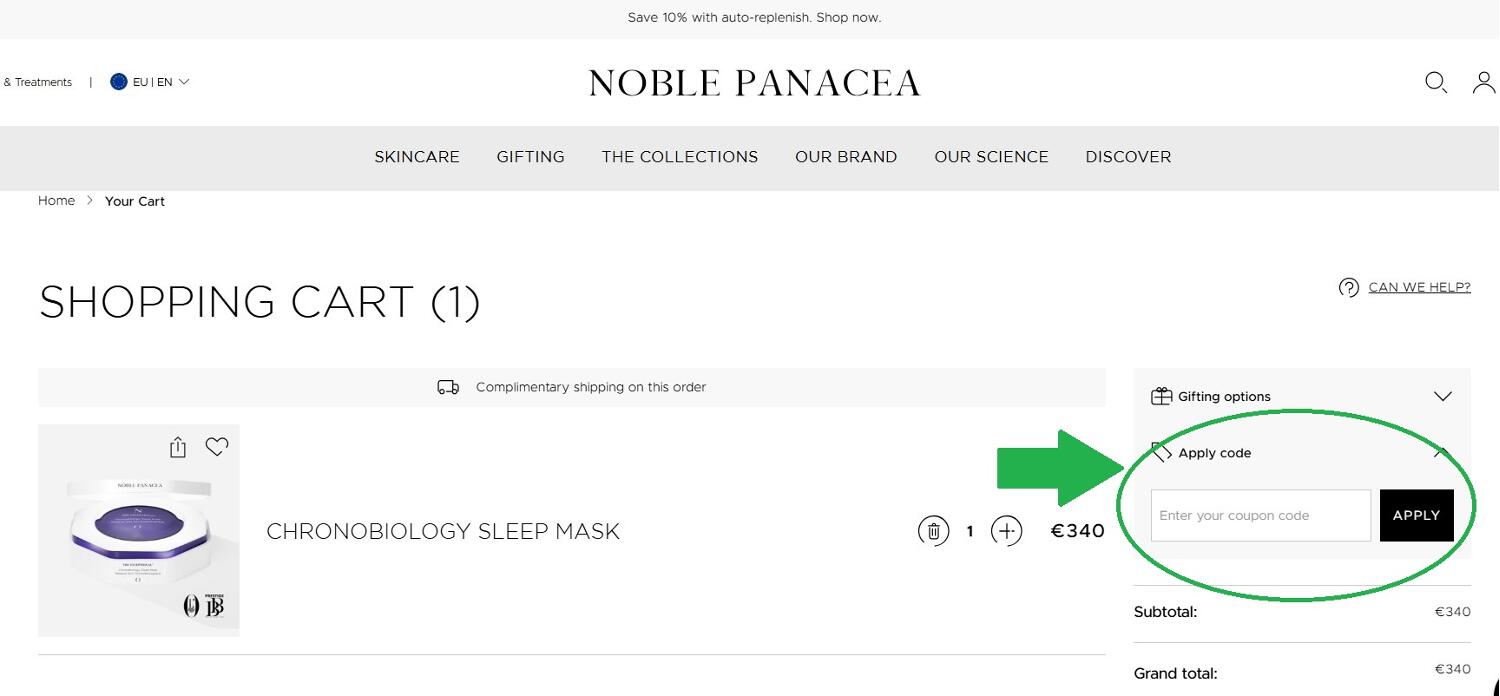This screenshot has height=696, width=1500.
Task: Add the sleep mask to wishlist heart icon
Action: point(217,447)
